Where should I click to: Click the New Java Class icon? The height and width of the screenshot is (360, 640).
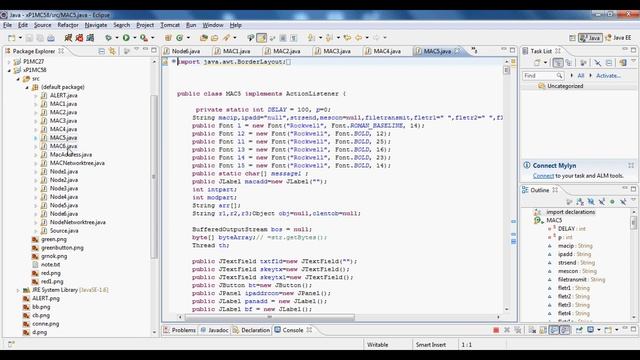[x=179, y=38]
